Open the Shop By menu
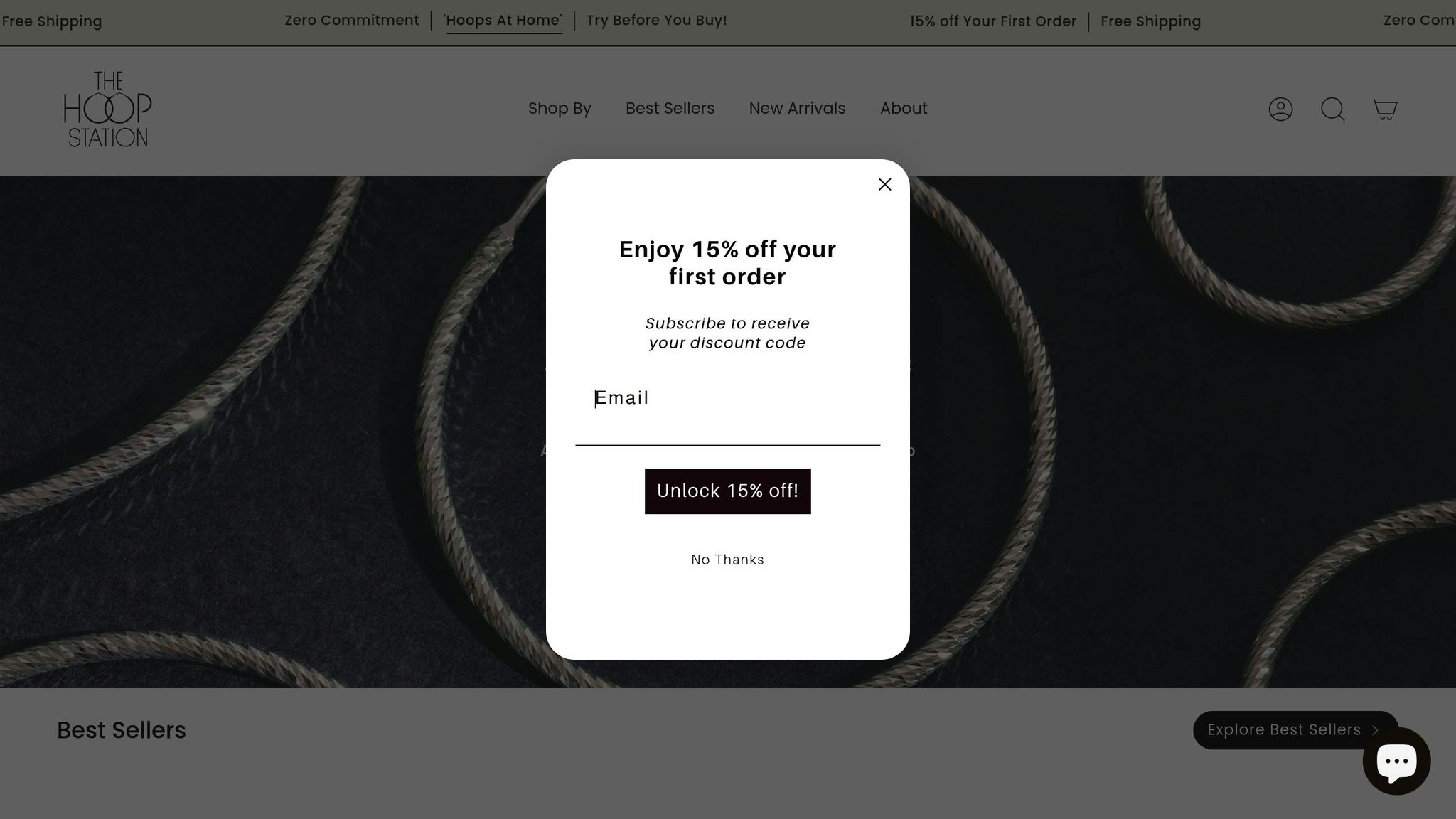This screenshot has width=1456, height=819. 560,108
